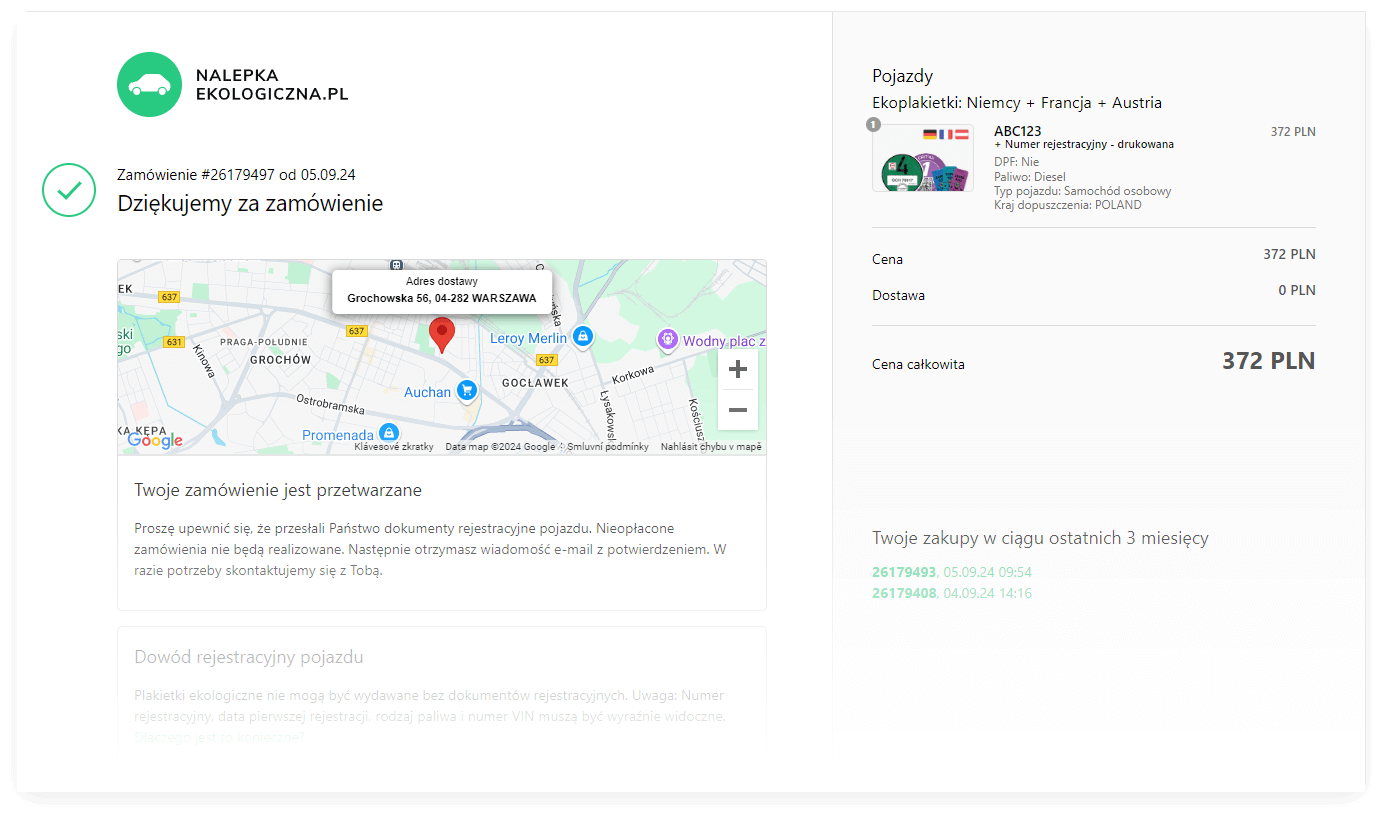The height and width of the screenshot is (816, 1382).
Task: Click the Promenada shopping marker icon
Action: [389, 433]
